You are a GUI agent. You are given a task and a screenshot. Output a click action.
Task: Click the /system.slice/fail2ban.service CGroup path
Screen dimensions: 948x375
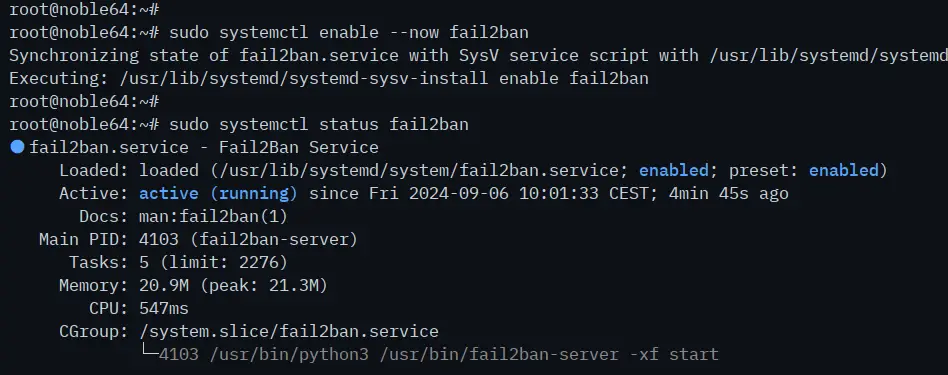coord(289,331)
